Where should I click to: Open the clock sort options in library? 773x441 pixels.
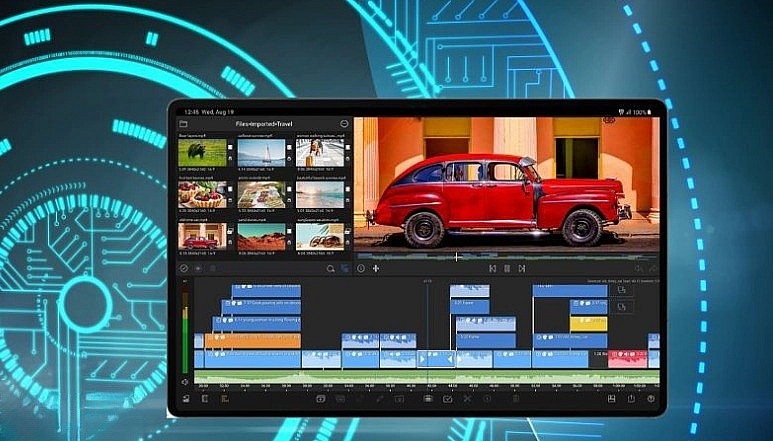pyautogui.click(x=361, y=269)
